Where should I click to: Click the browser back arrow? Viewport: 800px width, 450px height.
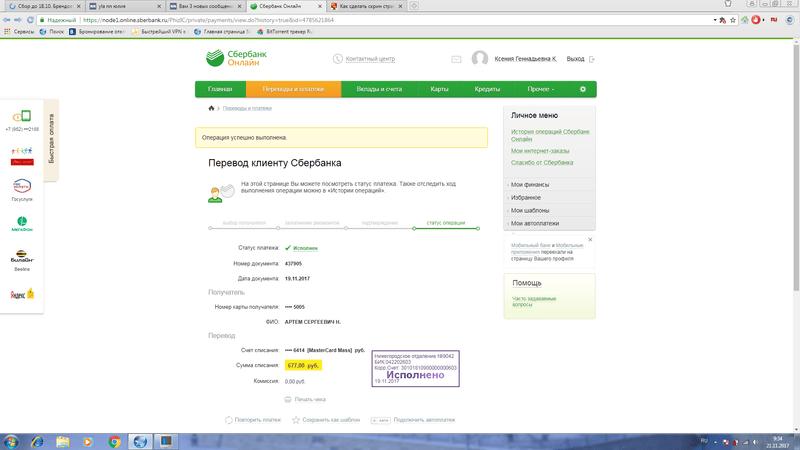coord(6,20)
